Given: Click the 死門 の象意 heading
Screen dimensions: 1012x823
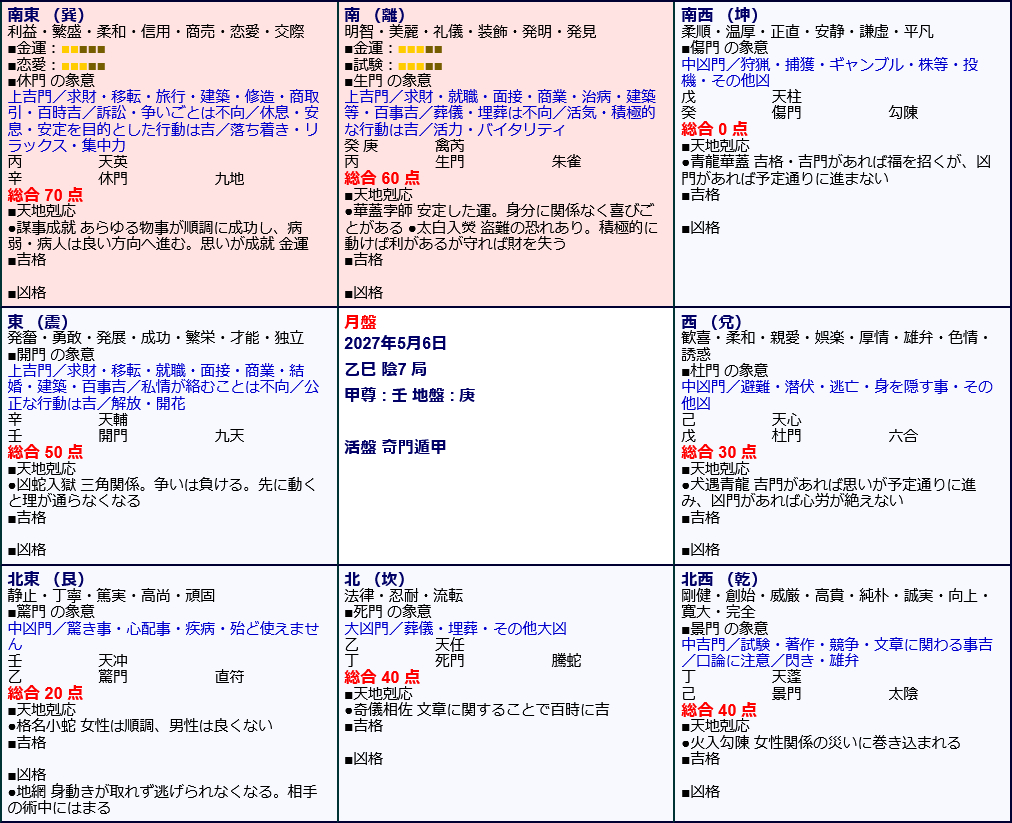Looking at the screenshot, I should (388, 611).
